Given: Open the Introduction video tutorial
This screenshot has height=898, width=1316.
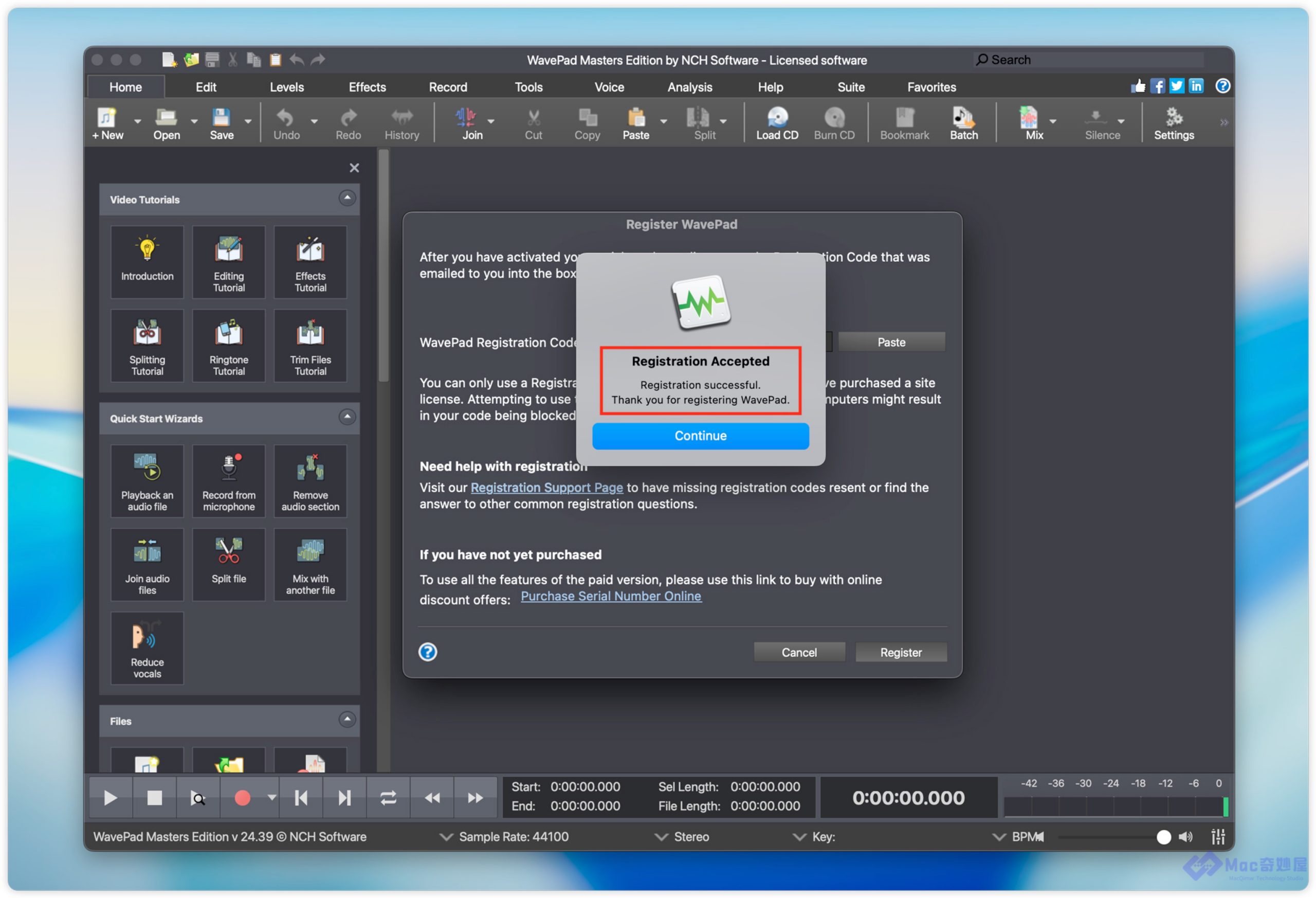Looking at the screenshot, I should [x=147, y=262].
